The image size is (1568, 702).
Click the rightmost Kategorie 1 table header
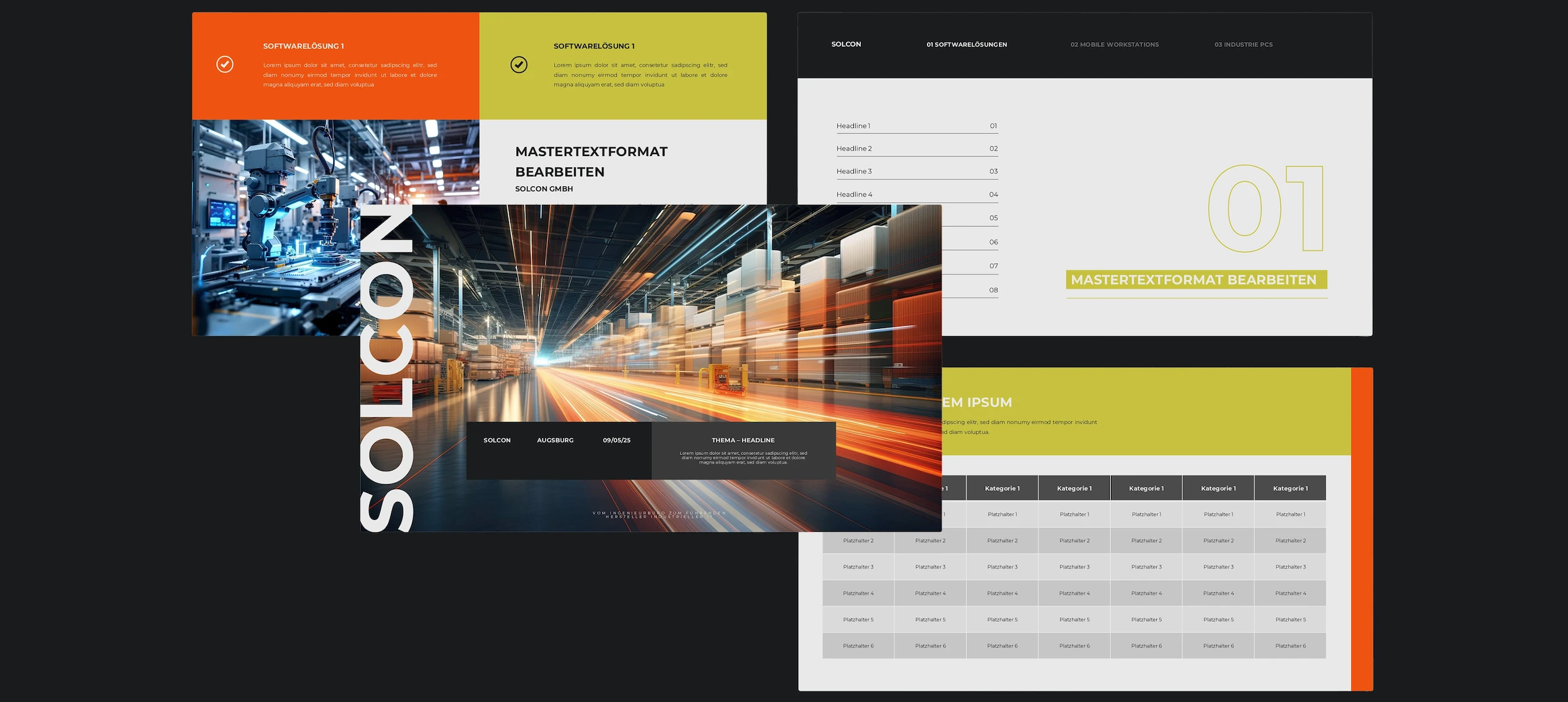tap(1290, 488)
